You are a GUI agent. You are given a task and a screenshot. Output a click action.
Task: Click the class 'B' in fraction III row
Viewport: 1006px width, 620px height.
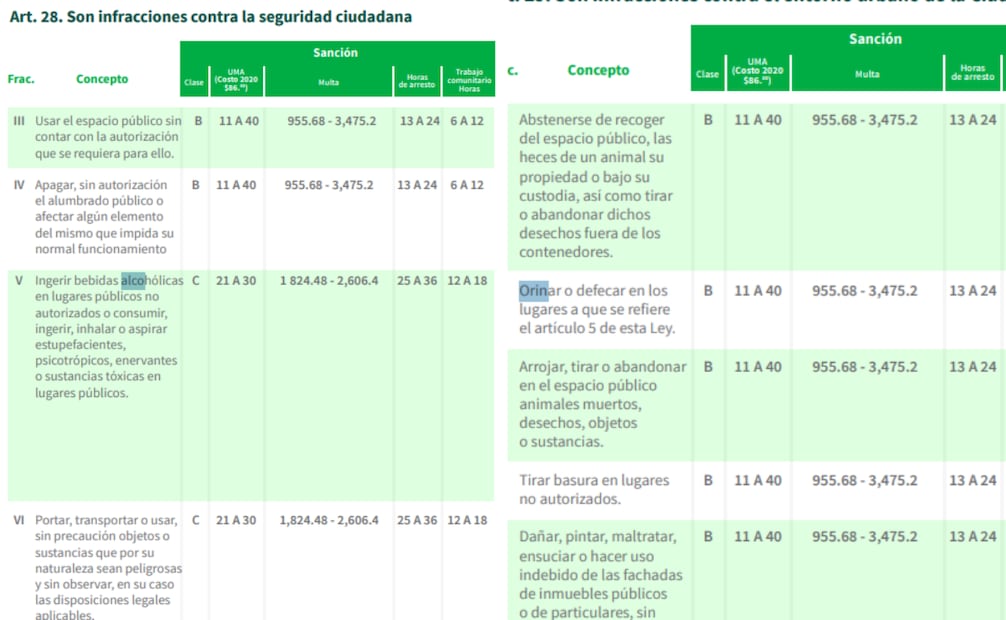(198, 121)
